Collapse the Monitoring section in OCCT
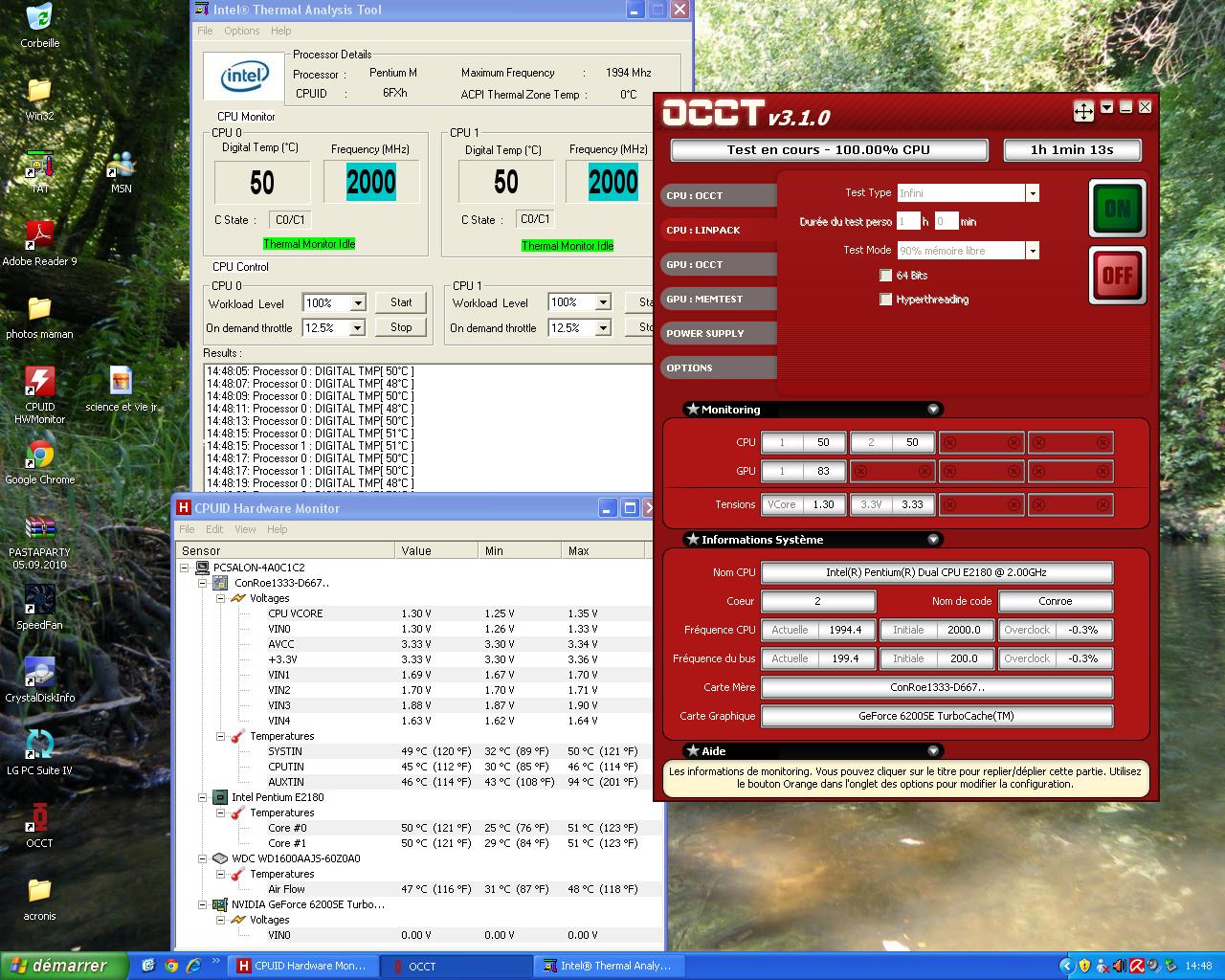1225x980 pixels. [933, 410]
